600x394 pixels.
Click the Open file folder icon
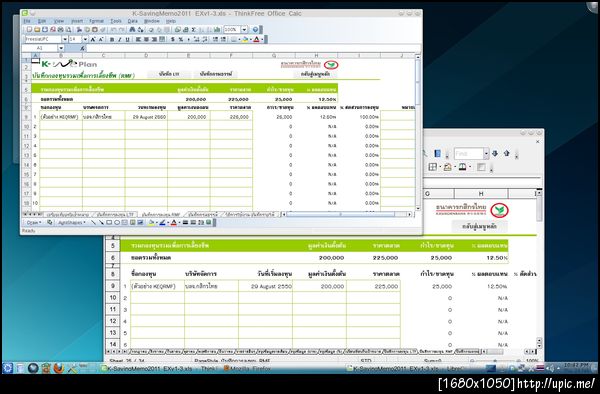pyautogui.click(x=37, y=29)
